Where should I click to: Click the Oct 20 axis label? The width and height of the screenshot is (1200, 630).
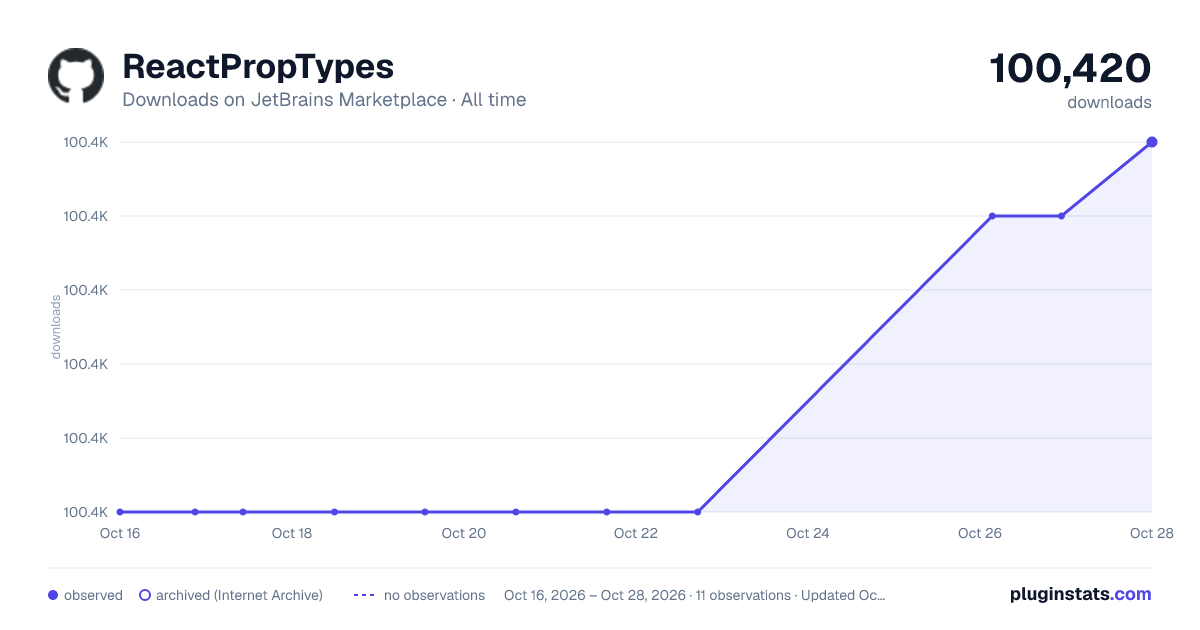pos(464,533)
